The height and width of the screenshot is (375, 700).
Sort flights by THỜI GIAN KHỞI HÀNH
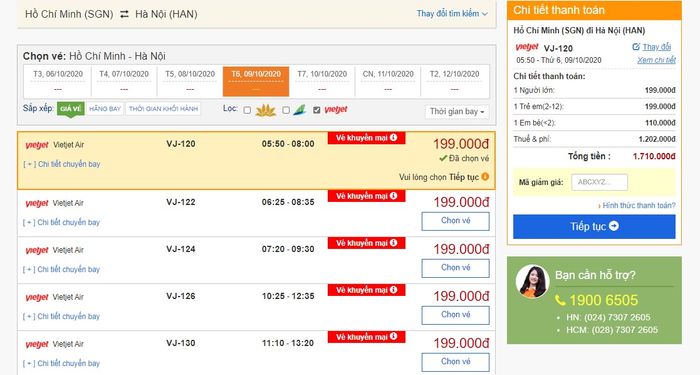(x=163, y=109)
